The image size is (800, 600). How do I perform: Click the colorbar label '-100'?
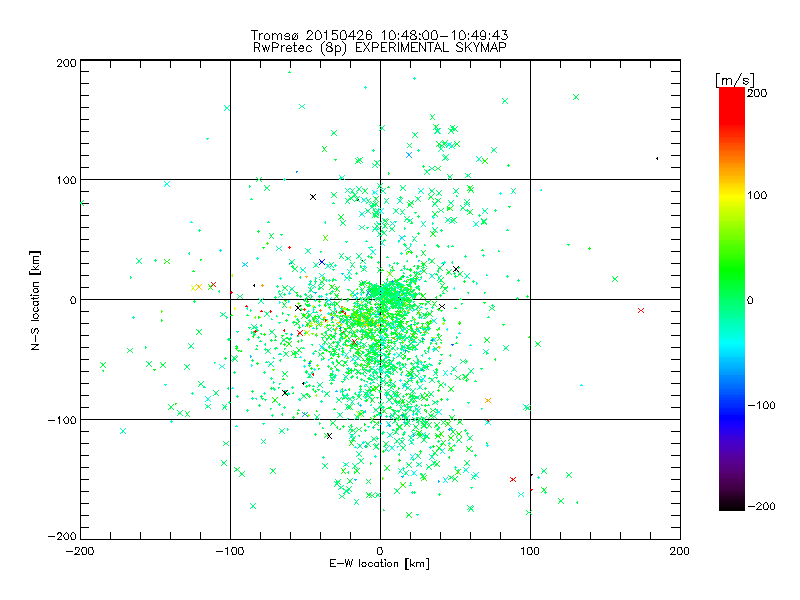point(761,406)
